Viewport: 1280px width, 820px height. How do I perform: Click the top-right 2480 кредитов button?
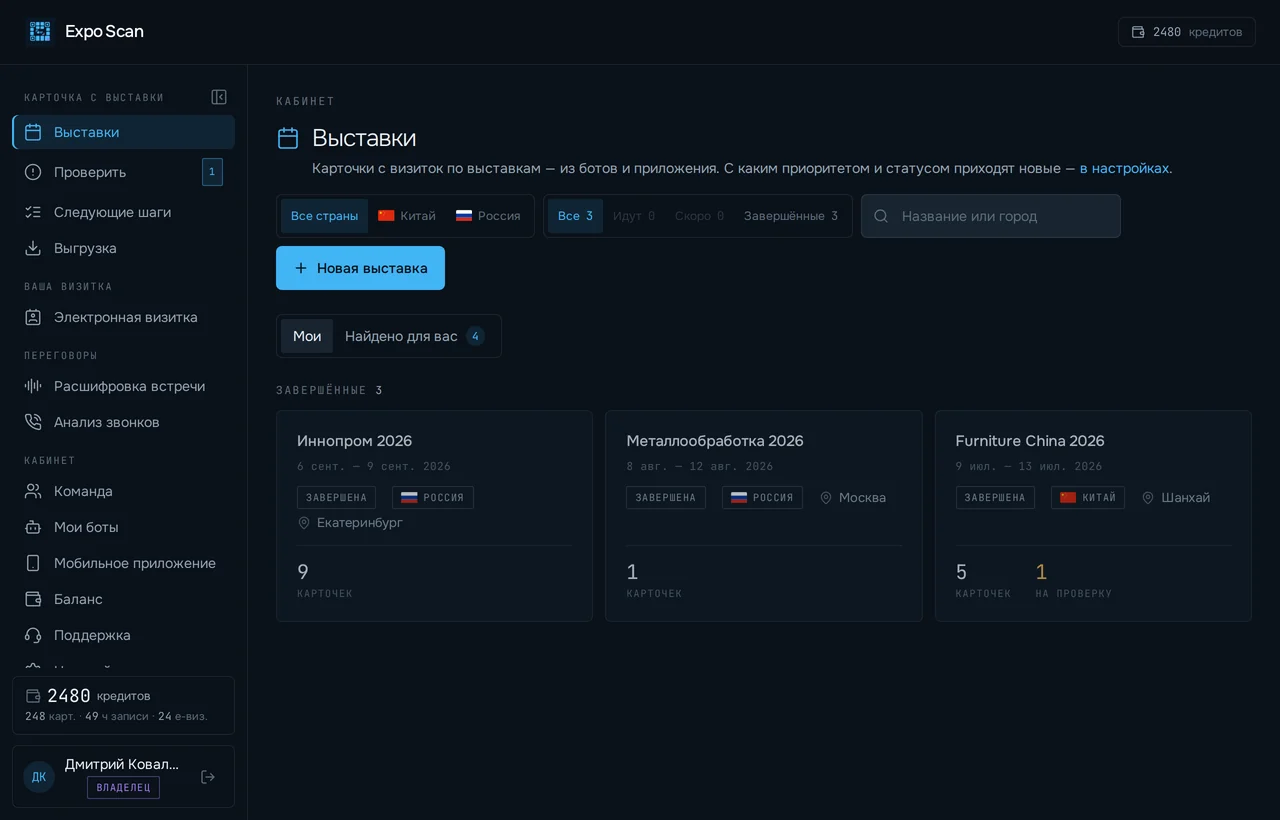pyautogui.click(x=1187, y=32)
